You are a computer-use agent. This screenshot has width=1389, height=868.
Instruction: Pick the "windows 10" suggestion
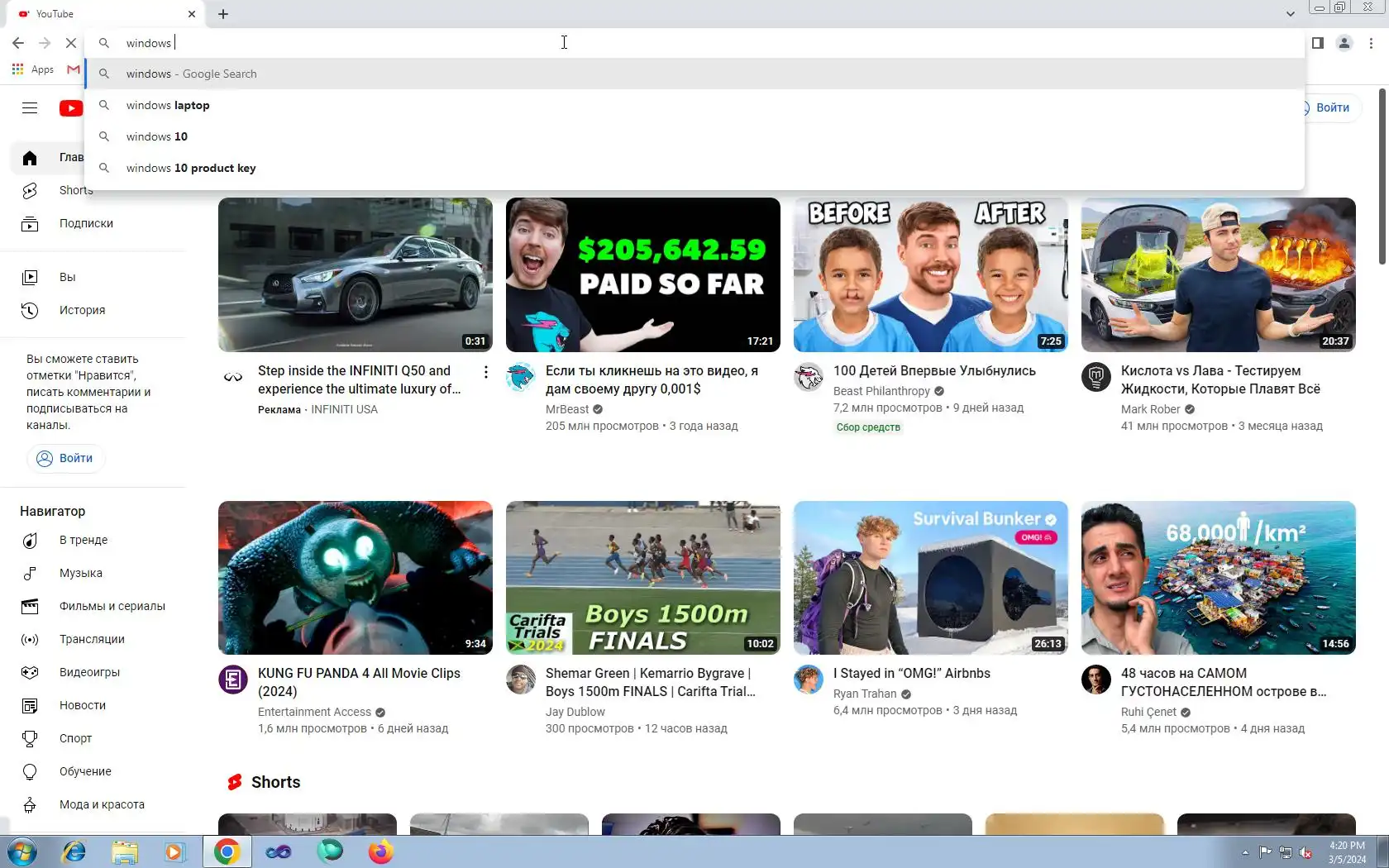coord(694,136)
